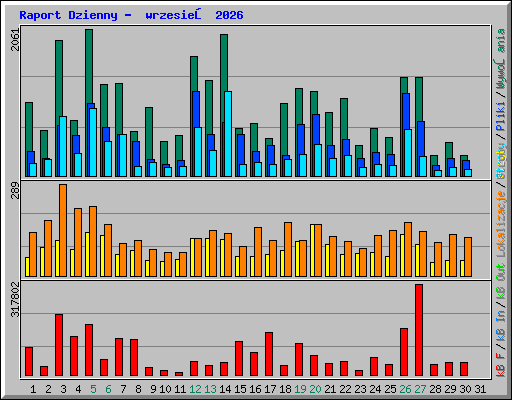Click day label "1" on the axis
This screenshot has height=400, width=512.
[x=33, y=389]
